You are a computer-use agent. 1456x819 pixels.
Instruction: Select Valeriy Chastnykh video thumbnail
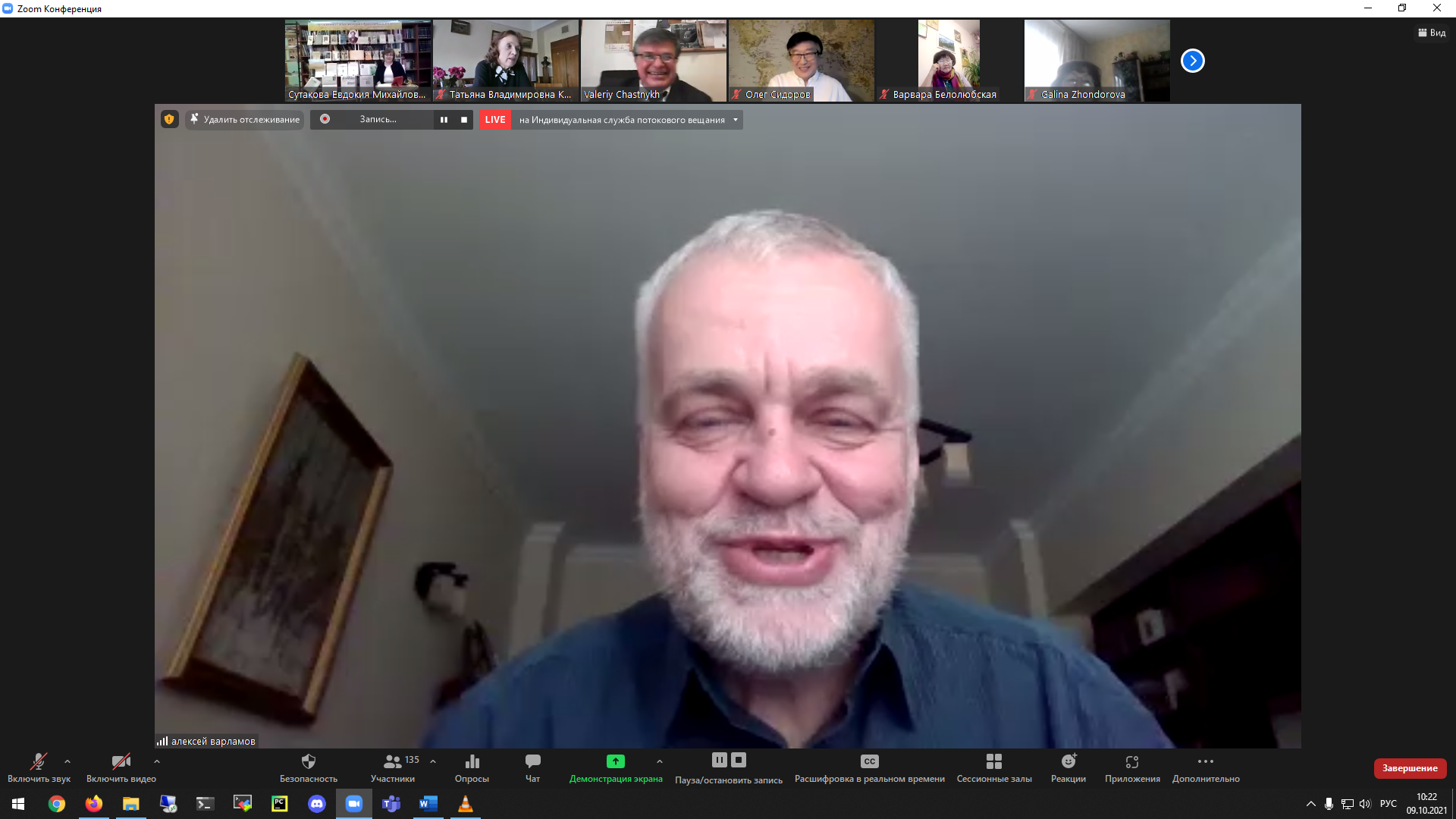(x=654, y=61)
